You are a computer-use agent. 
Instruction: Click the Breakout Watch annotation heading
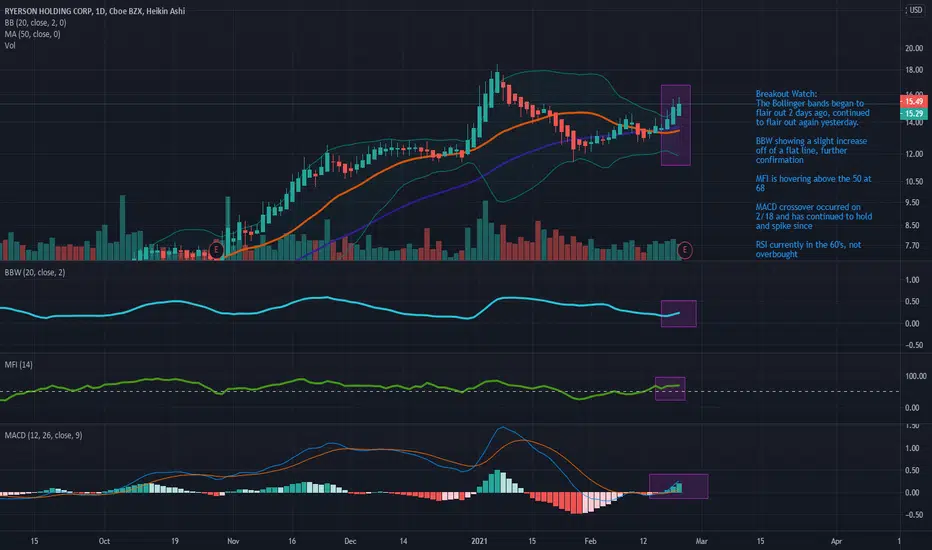786,94
